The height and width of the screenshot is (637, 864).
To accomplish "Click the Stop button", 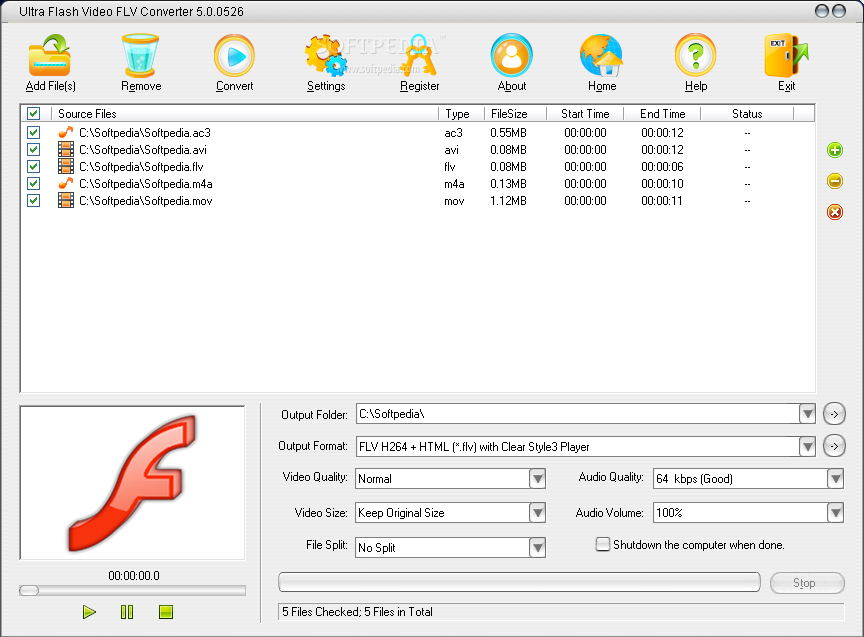I will [807, 582].
